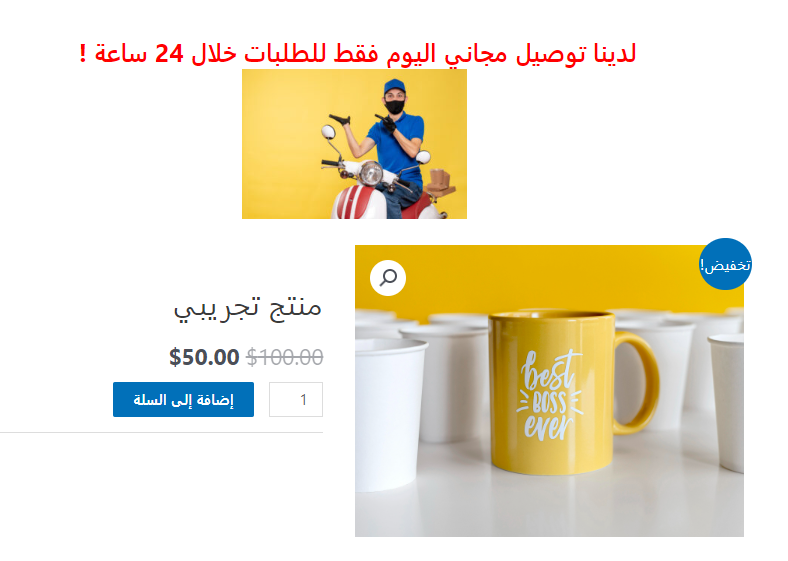Click the magnifier zoom icon on product image

387,277
